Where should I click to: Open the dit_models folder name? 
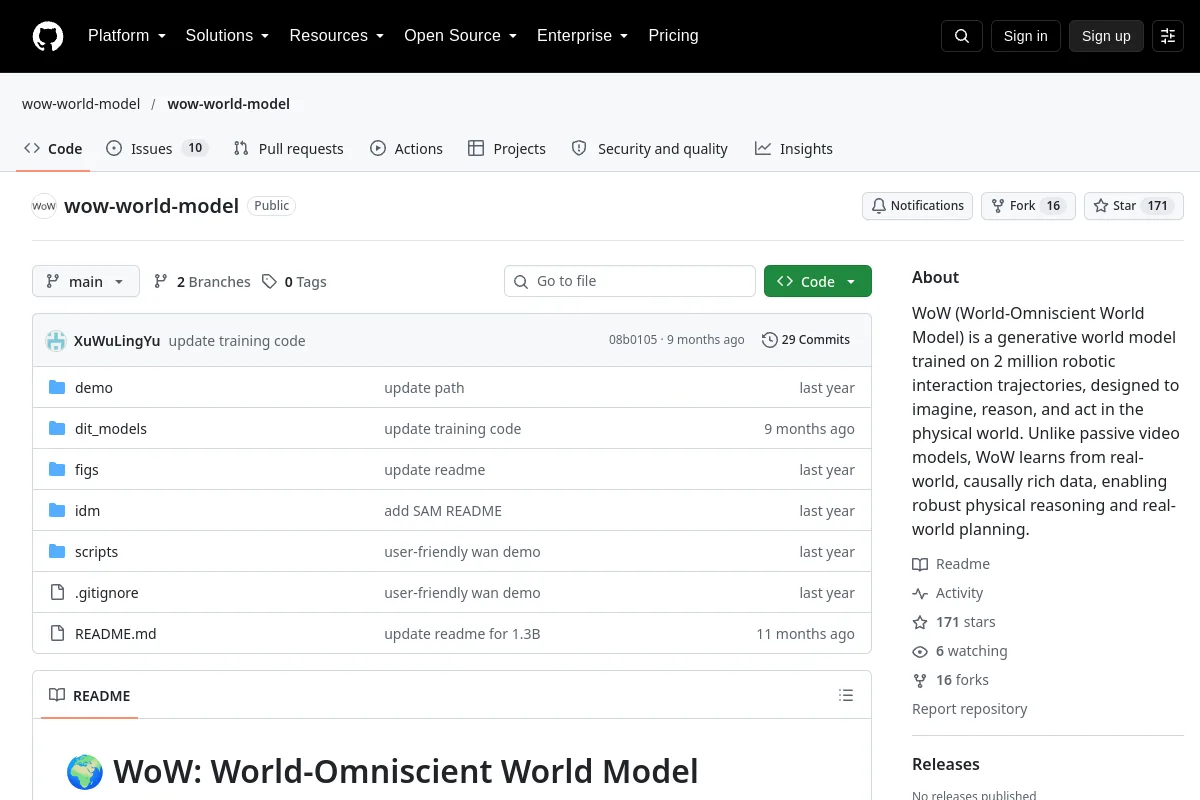pos(111,429)
